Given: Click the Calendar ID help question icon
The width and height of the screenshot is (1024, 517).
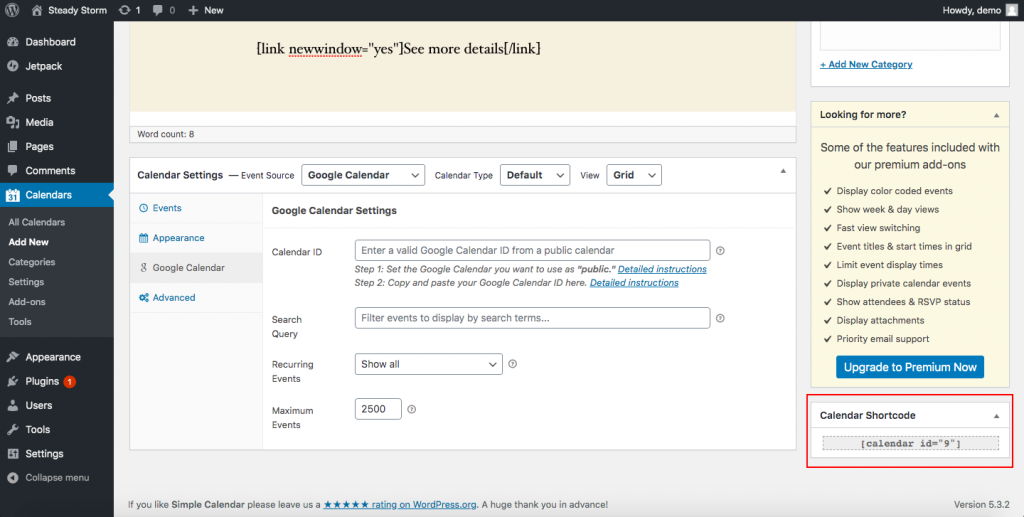Looking at the screenshot, I should pyautogui.click(x=720, y=251).
